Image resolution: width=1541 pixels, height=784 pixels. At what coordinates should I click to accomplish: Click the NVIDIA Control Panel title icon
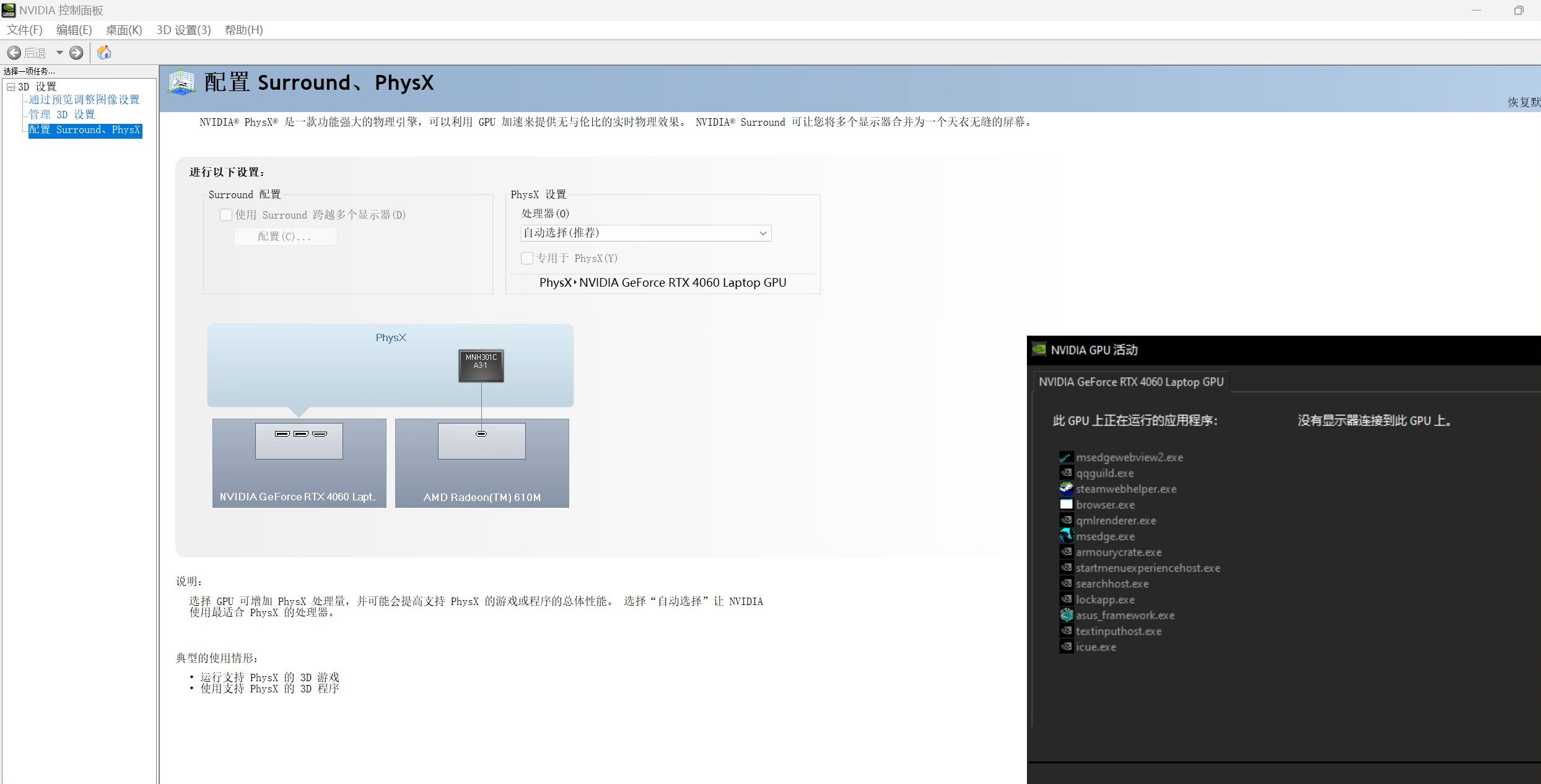click(9, 10)
